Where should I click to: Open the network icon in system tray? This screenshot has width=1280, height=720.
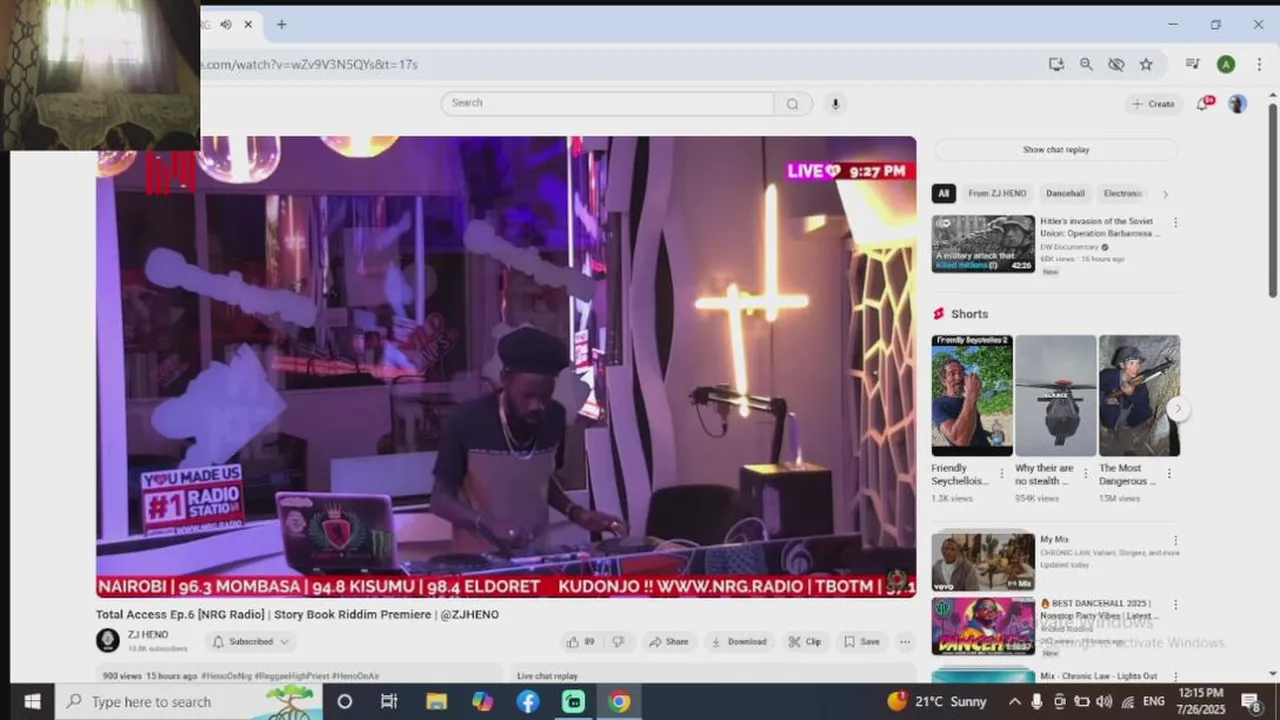coord(1127,702)
